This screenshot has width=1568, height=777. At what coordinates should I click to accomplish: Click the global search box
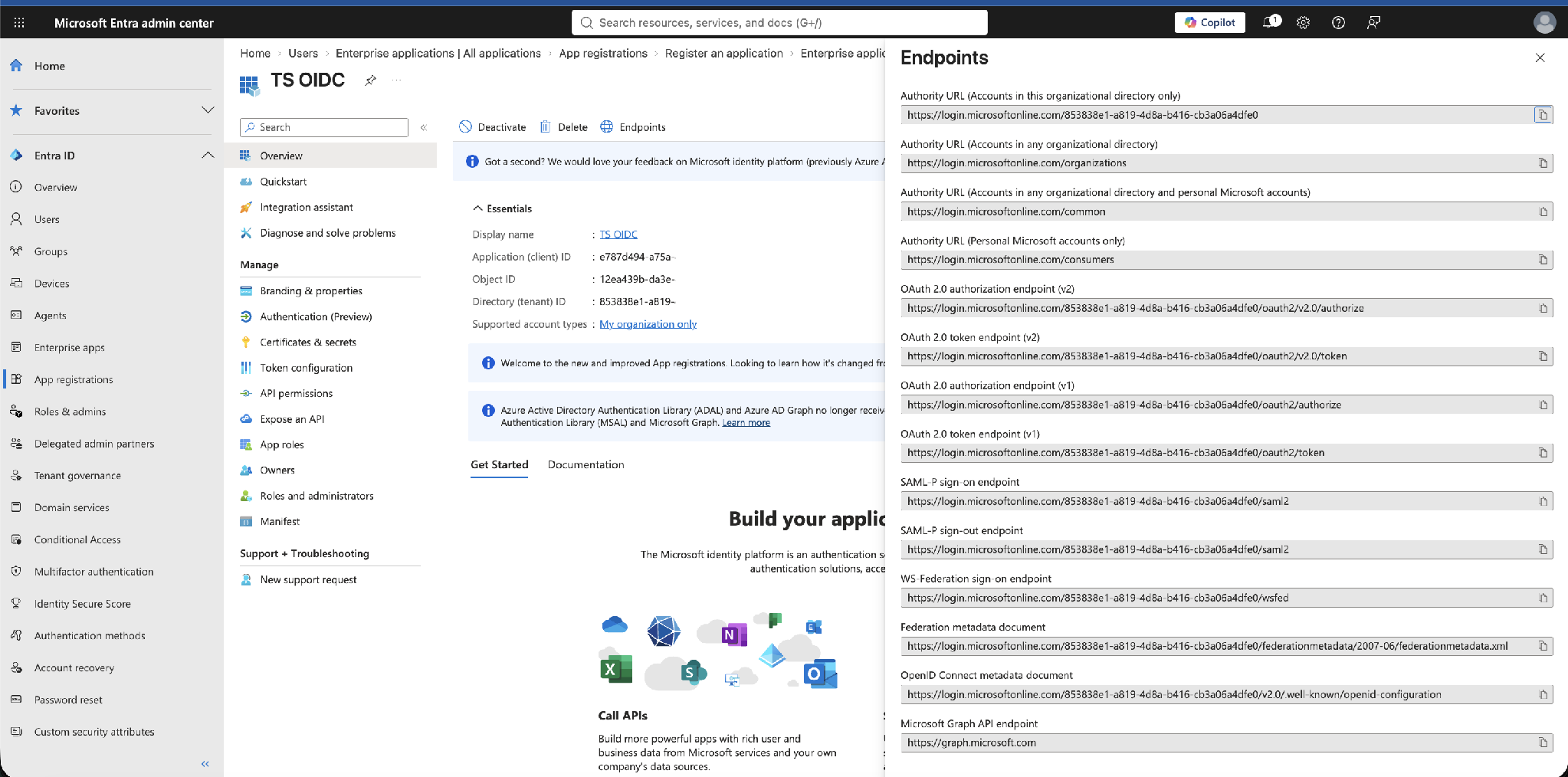tap(779, 23)
